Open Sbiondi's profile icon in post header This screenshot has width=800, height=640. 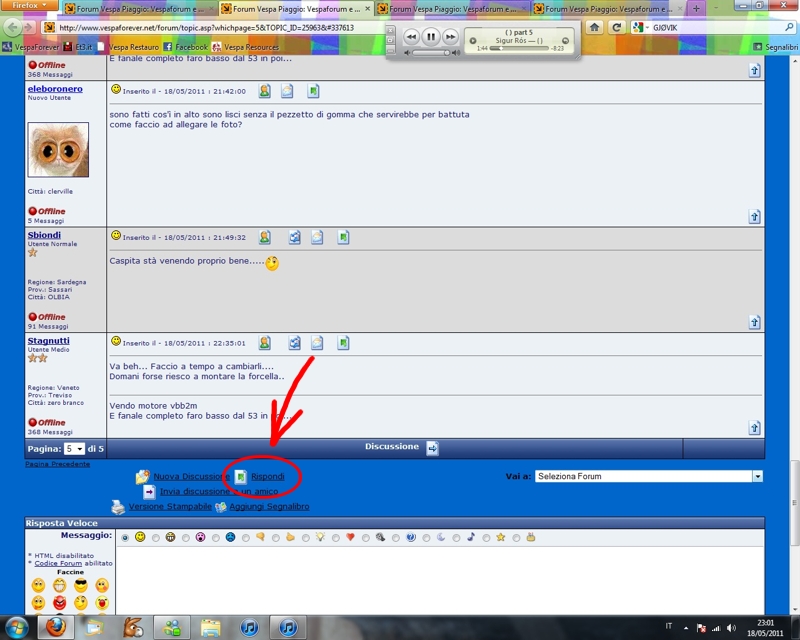click(x=264, y=237)
